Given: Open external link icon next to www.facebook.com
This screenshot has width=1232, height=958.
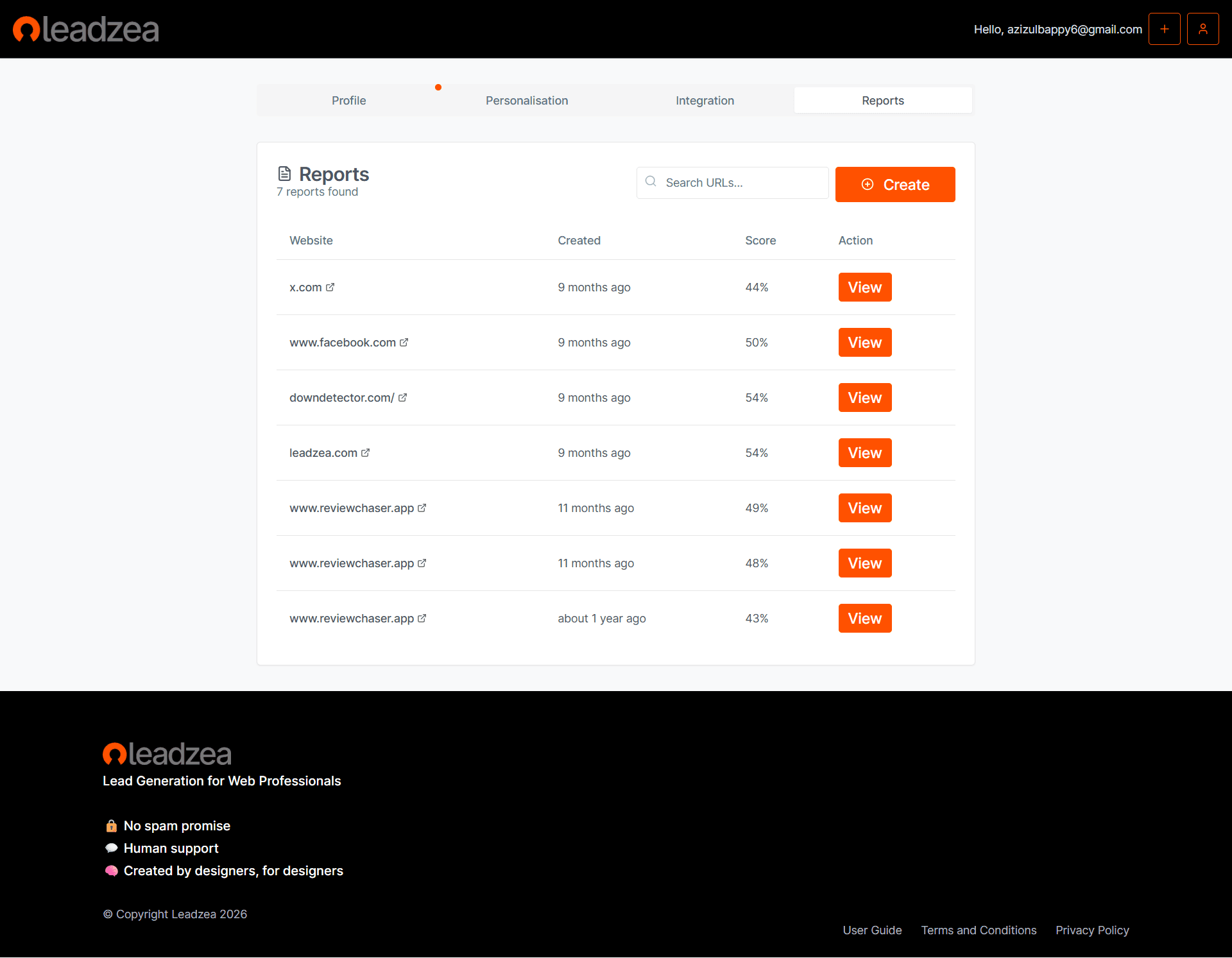Looking at the screenshot, I should point(404,343).
